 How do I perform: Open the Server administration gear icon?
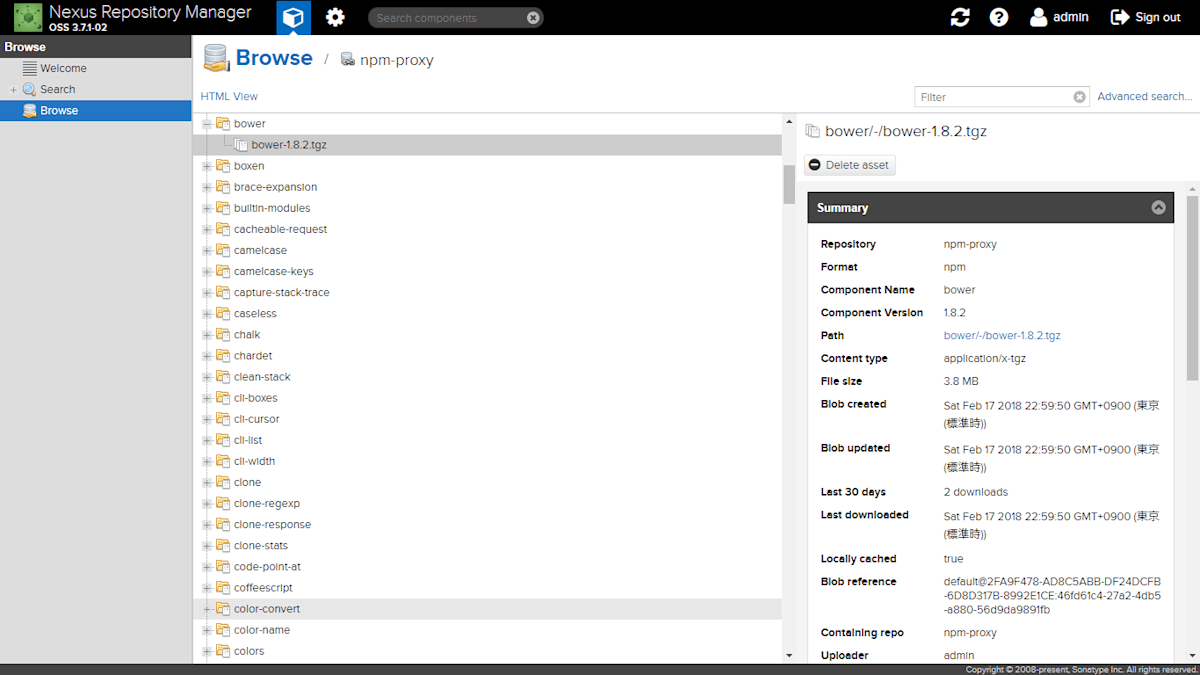coord(335,17)
